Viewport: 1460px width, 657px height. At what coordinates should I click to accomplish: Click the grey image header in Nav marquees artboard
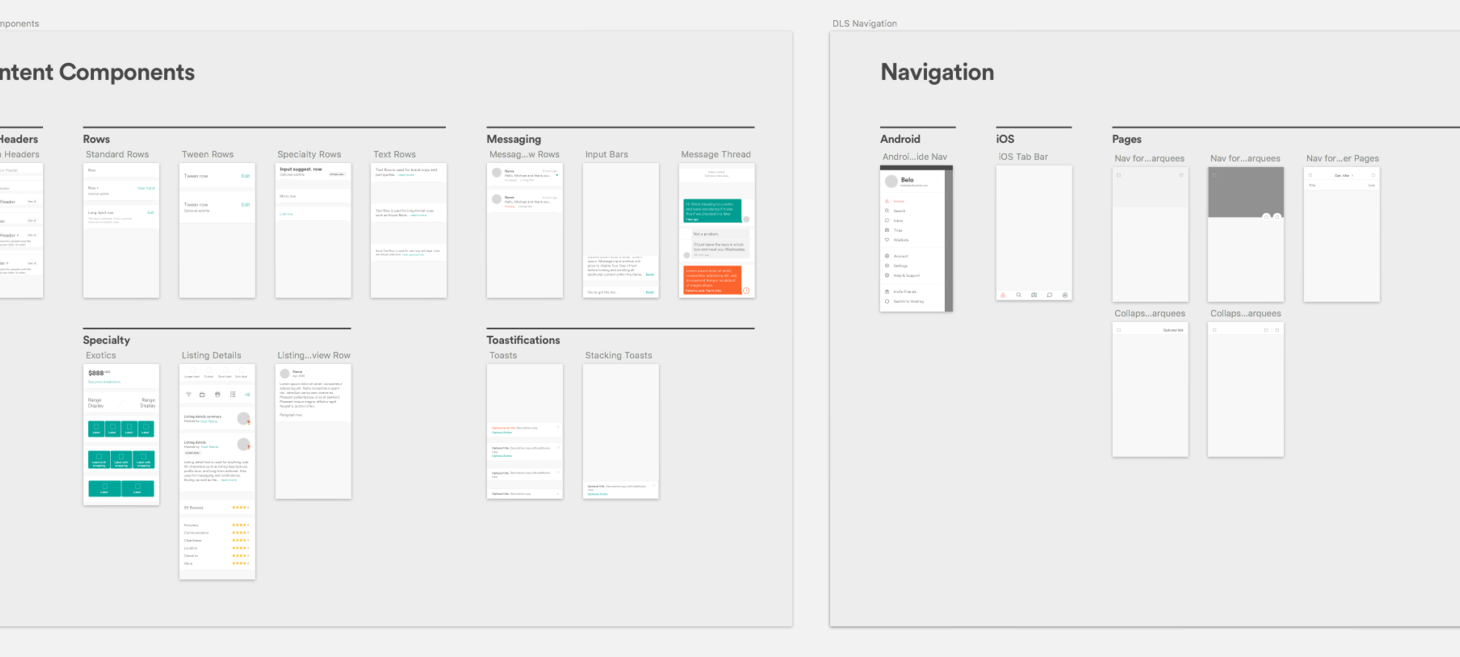click(1245, 193)
